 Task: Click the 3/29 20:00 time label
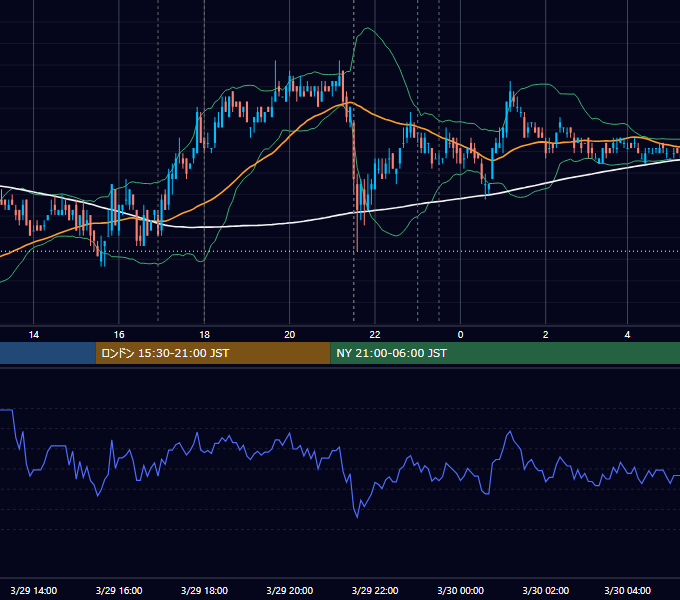(290, 590)
